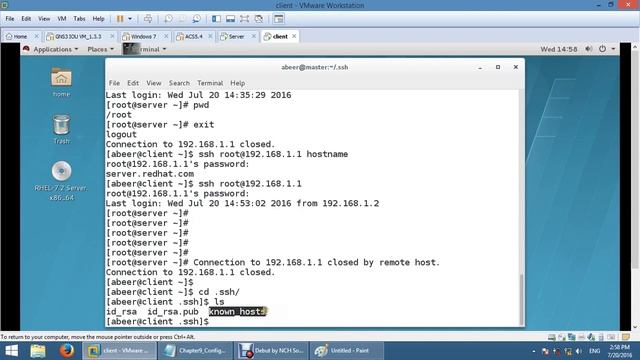Expand the GNOME Places menu

(100, 49)
